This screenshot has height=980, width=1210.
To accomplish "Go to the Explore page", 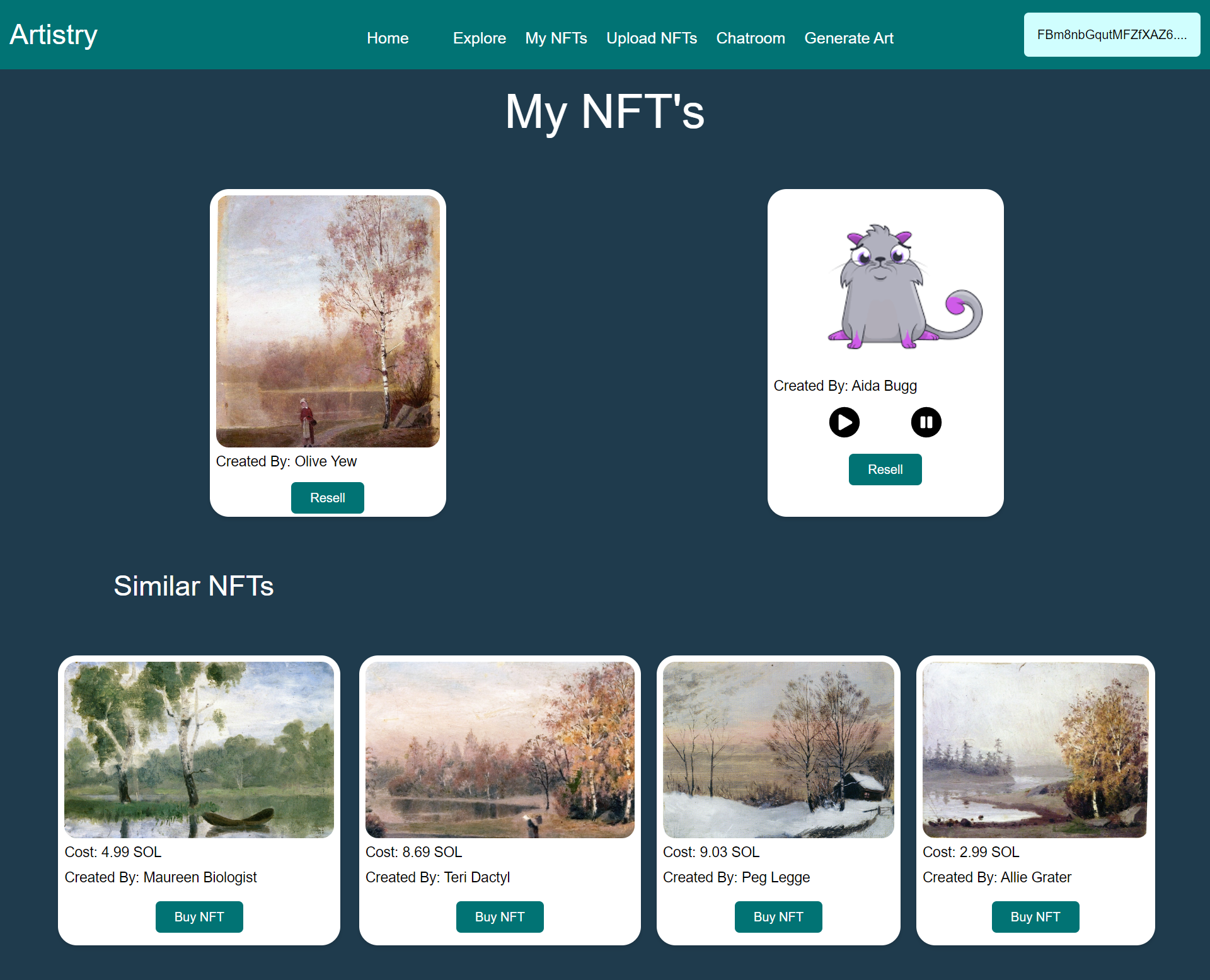I will (479, 38).
